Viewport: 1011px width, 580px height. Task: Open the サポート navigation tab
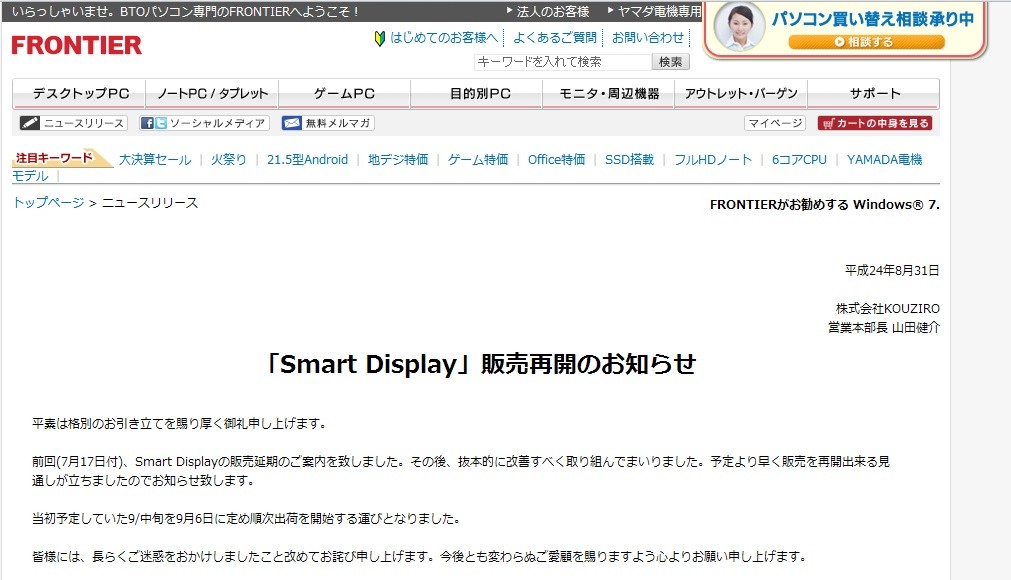(x=874, y=94)
